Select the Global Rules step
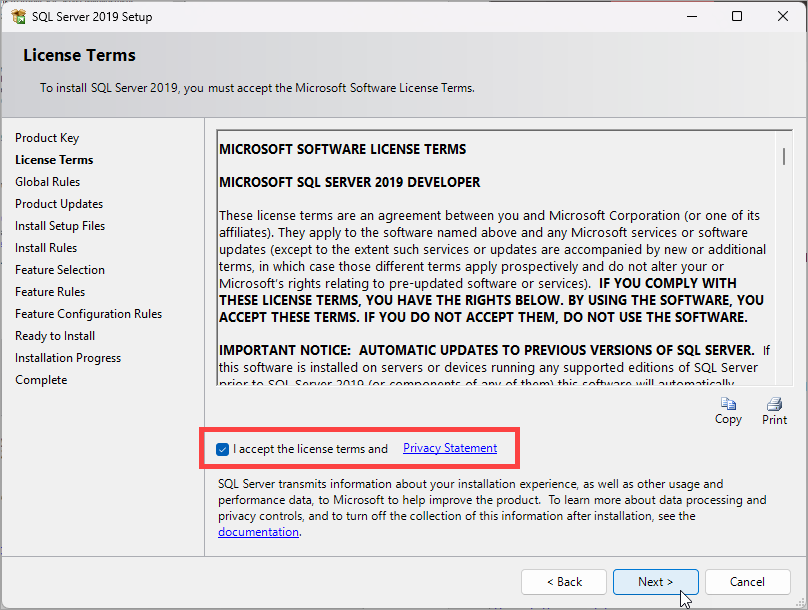Image resolution: width=808 pixels, height=610 pixels. (47, 182)
